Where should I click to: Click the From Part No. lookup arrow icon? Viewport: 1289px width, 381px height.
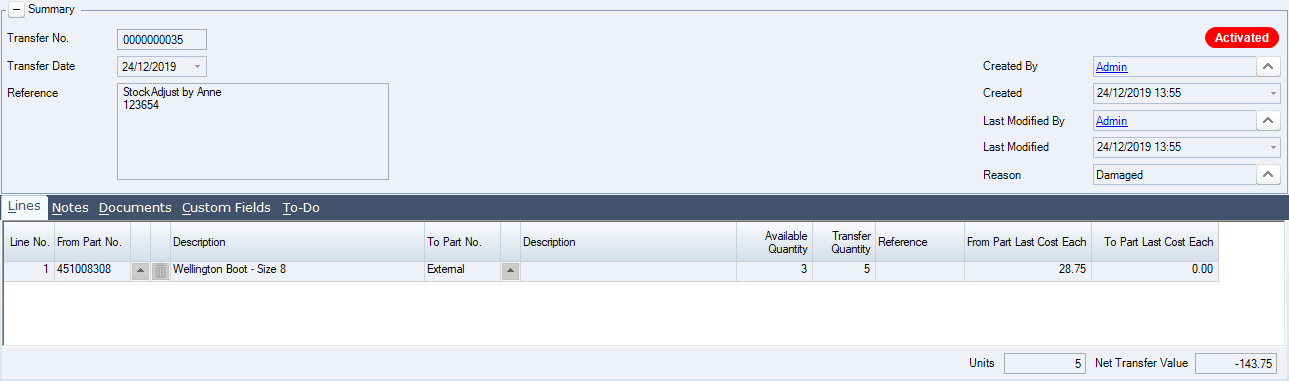tap(140, 270)
